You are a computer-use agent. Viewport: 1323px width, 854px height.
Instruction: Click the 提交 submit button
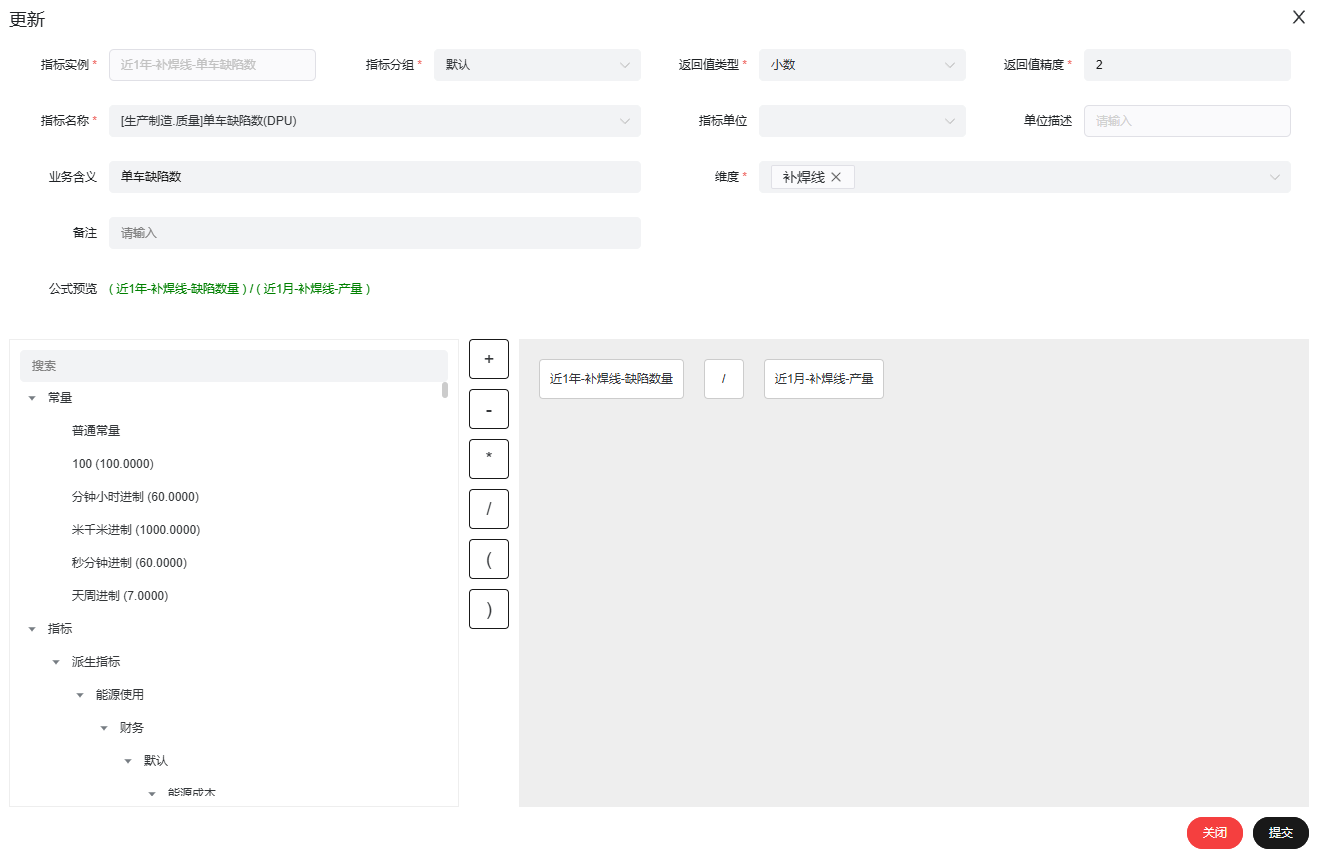coord(1280,833)
